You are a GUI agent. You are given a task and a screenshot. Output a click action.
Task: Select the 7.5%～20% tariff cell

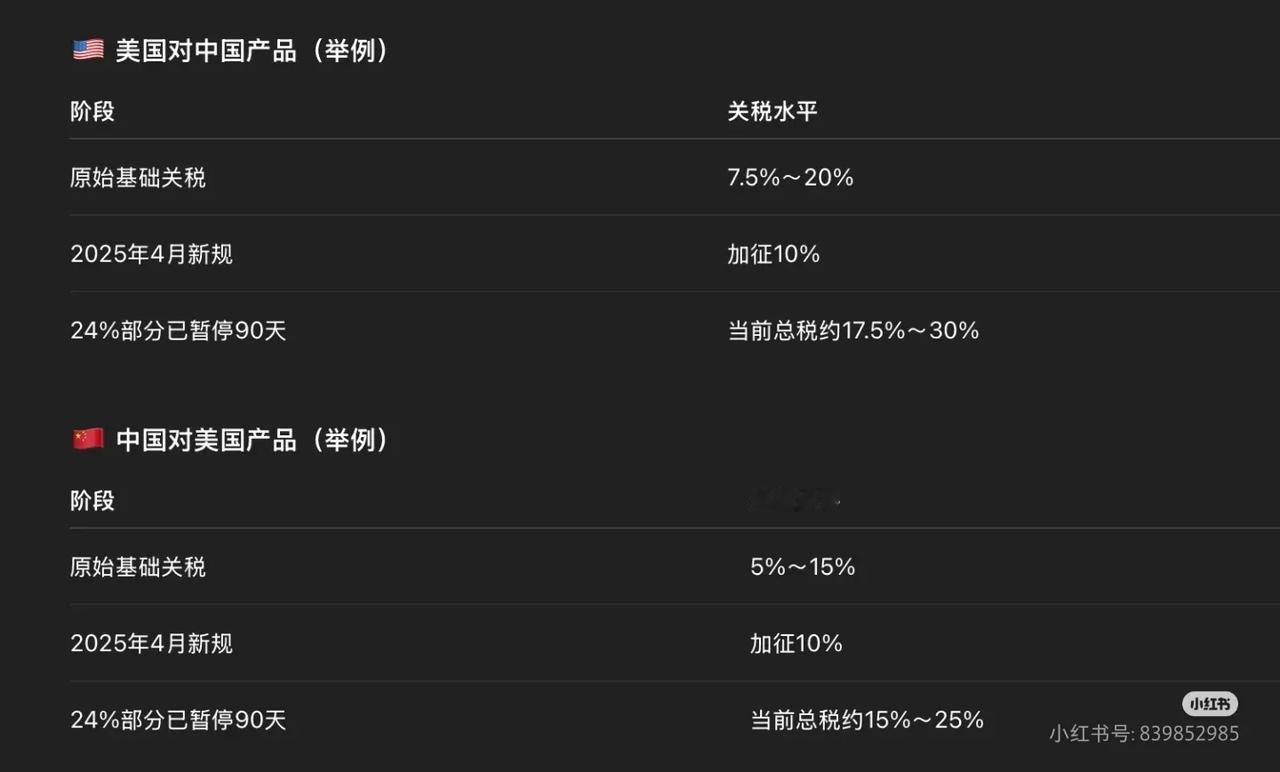(x=791, y=178)
